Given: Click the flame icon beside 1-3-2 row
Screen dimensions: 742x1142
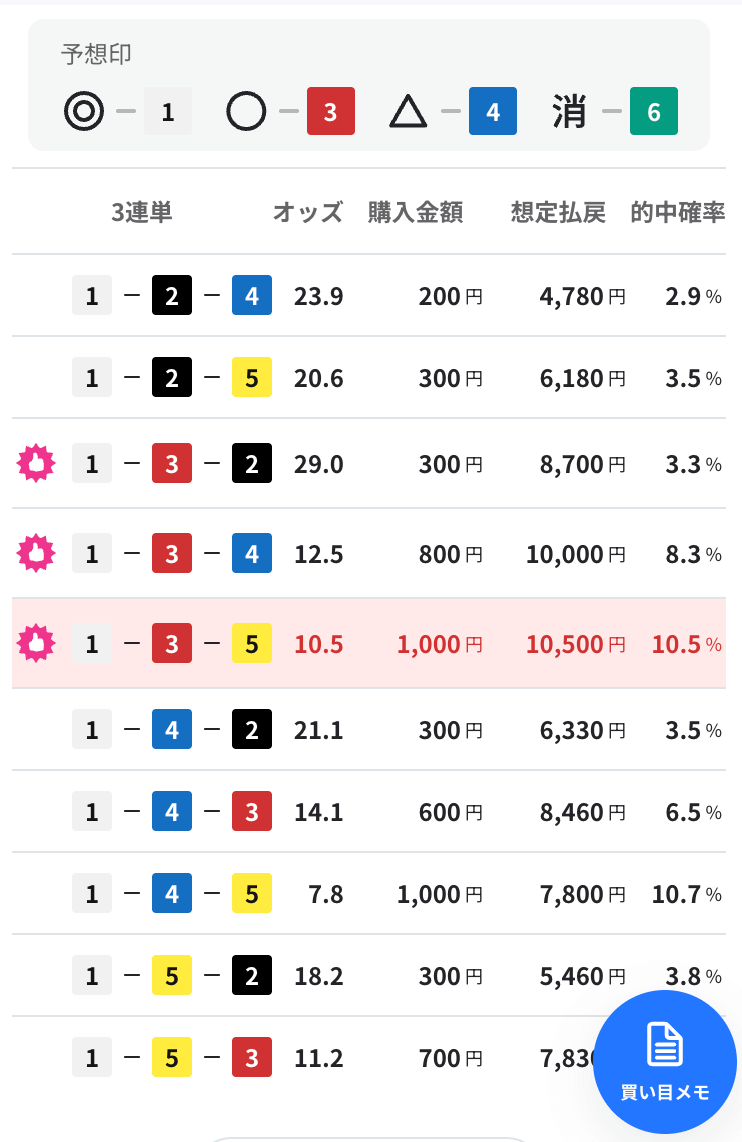Looking at the screenshot, I should [36, 463].
